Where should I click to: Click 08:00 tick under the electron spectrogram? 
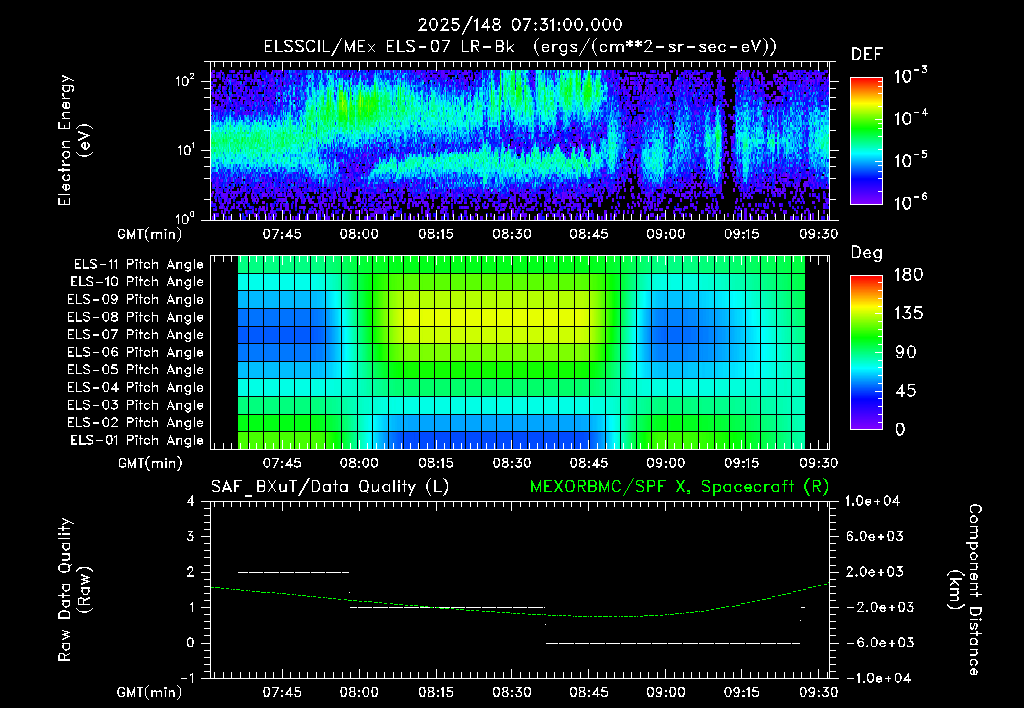pyautogui.click(x=359, y=234)
